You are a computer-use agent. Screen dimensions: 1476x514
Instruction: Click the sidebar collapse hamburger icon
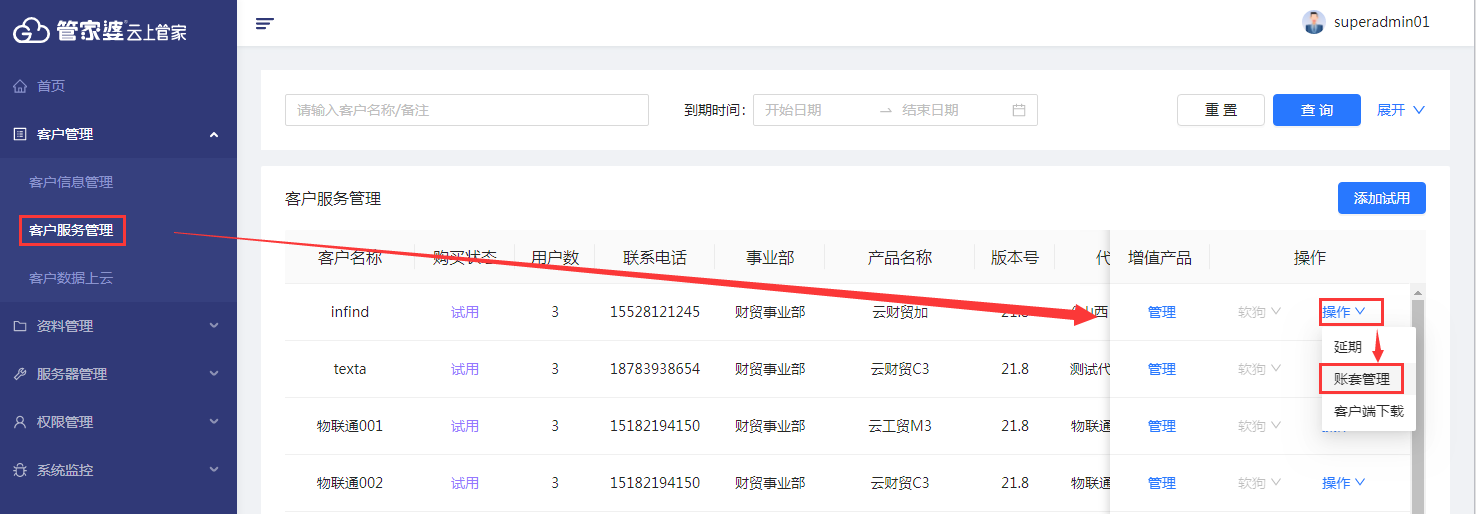[265, 23]
